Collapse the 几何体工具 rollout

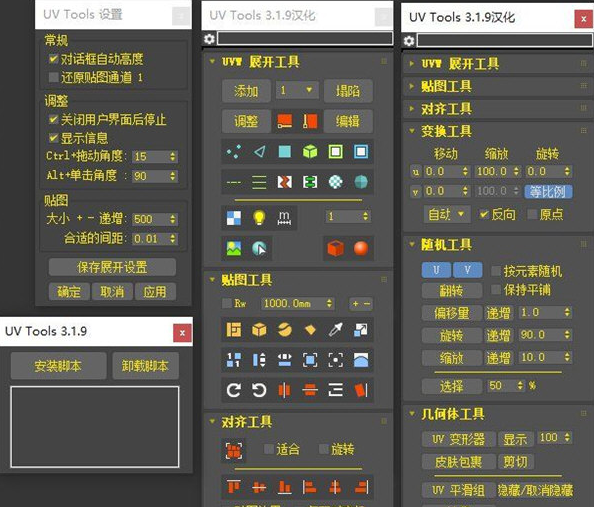click(412, 413)
